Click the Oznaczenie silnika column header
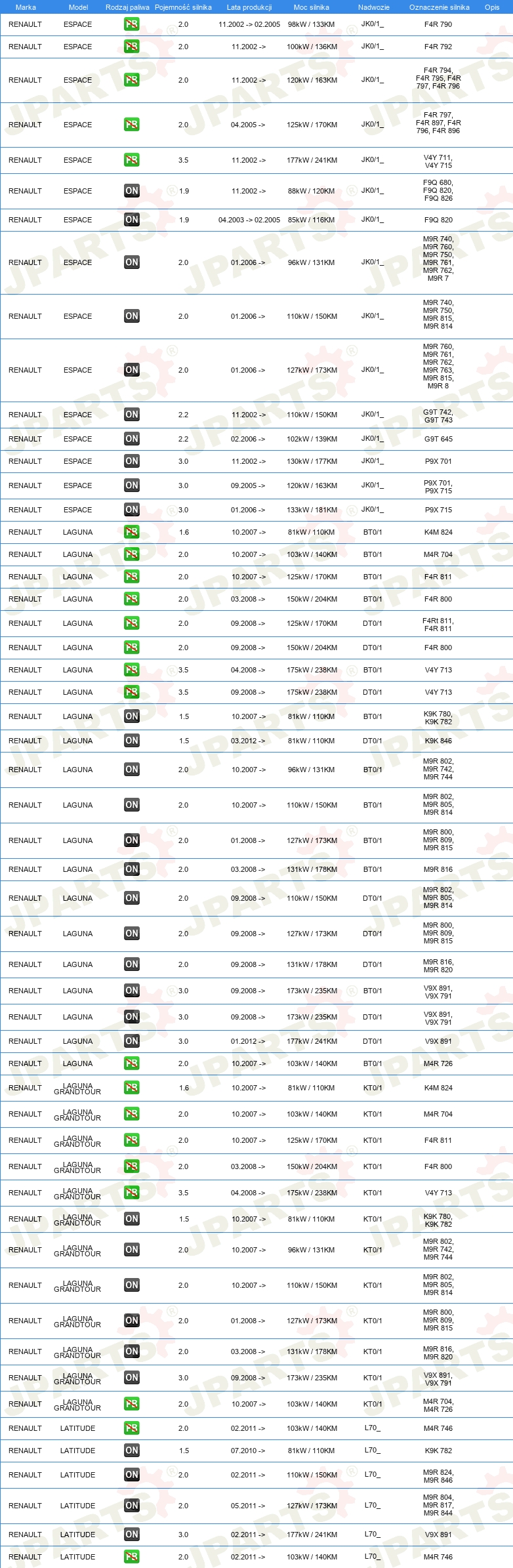The image size is (513, 1568). coord(440,7)
